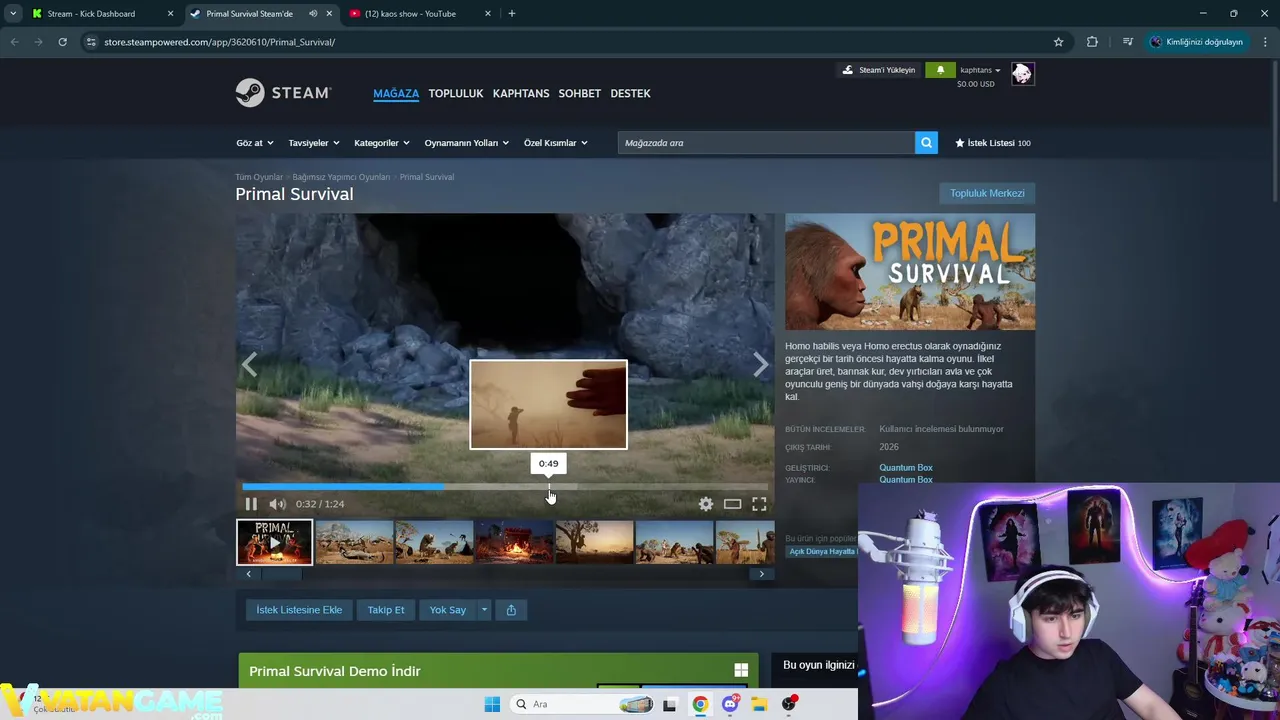Expand the Özel Kısımlar dropdown
Image resolution: width=1280 pixels, height=720 pixels.
click(556, 143)
